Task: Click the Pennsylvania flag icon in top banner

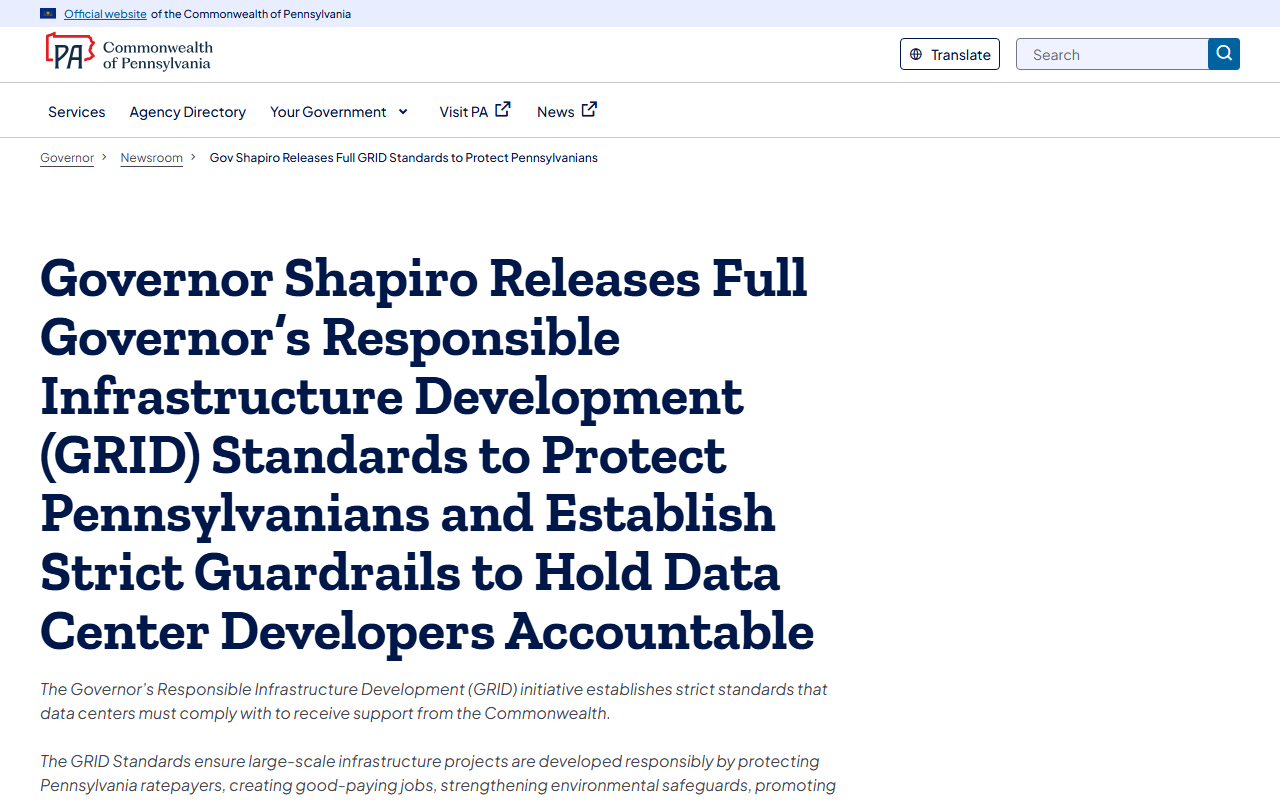Action: [x=48, y=14]
